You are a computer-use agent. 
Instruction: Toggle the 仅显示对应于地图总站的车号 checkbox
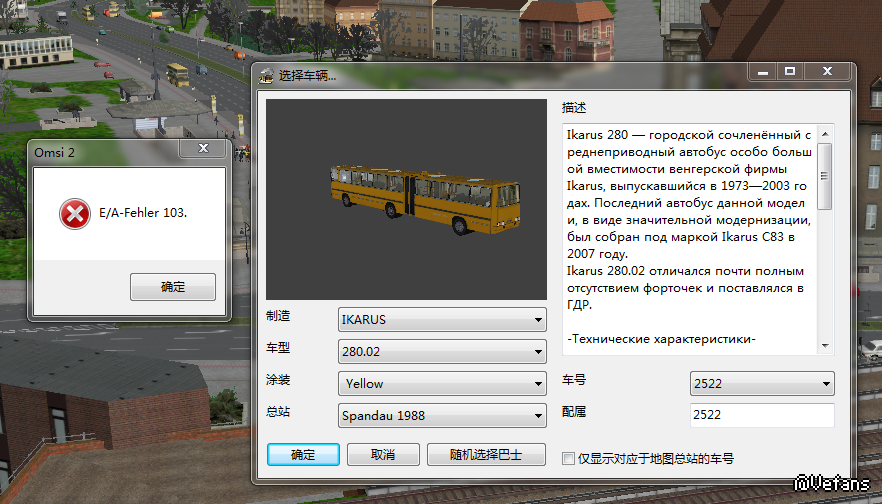(568, 458)
